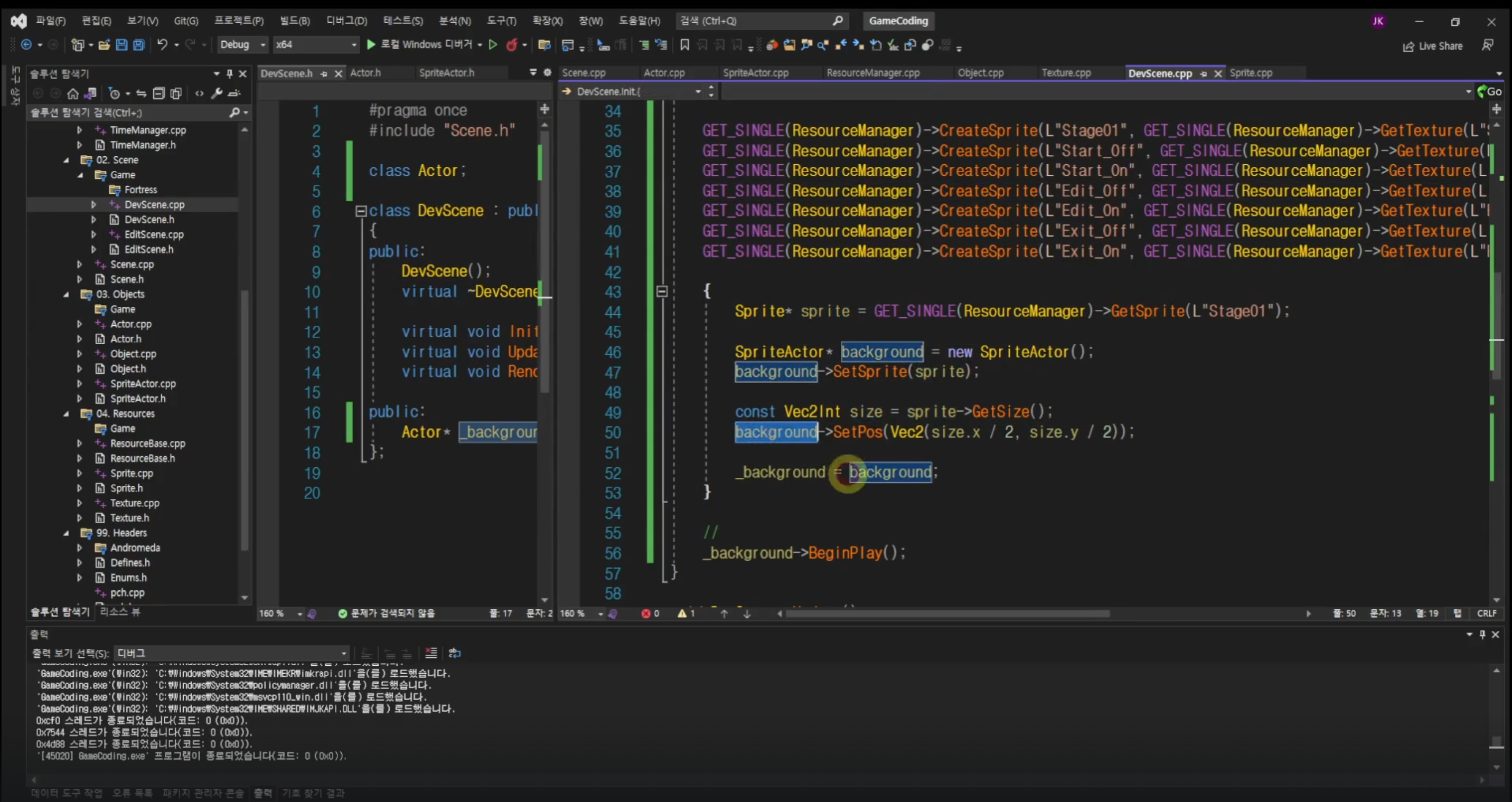
Task: Toggle pending changes filter clock icon
Action: pyautogui.click(x=115, y=93)
